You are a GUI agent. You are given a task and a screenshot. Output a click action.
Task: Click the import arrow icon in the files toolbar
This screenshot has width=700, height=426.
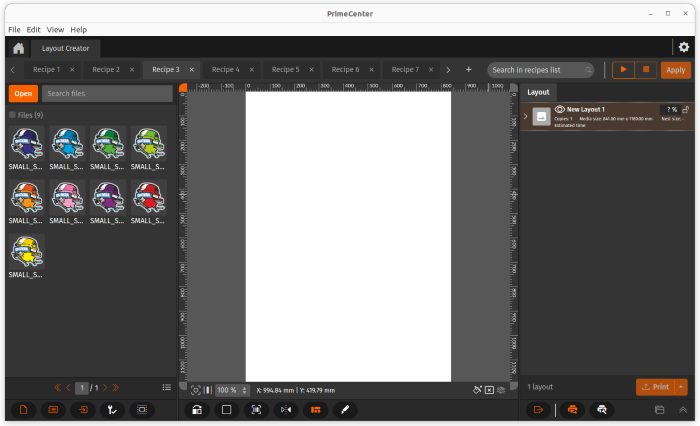[83, 410]
